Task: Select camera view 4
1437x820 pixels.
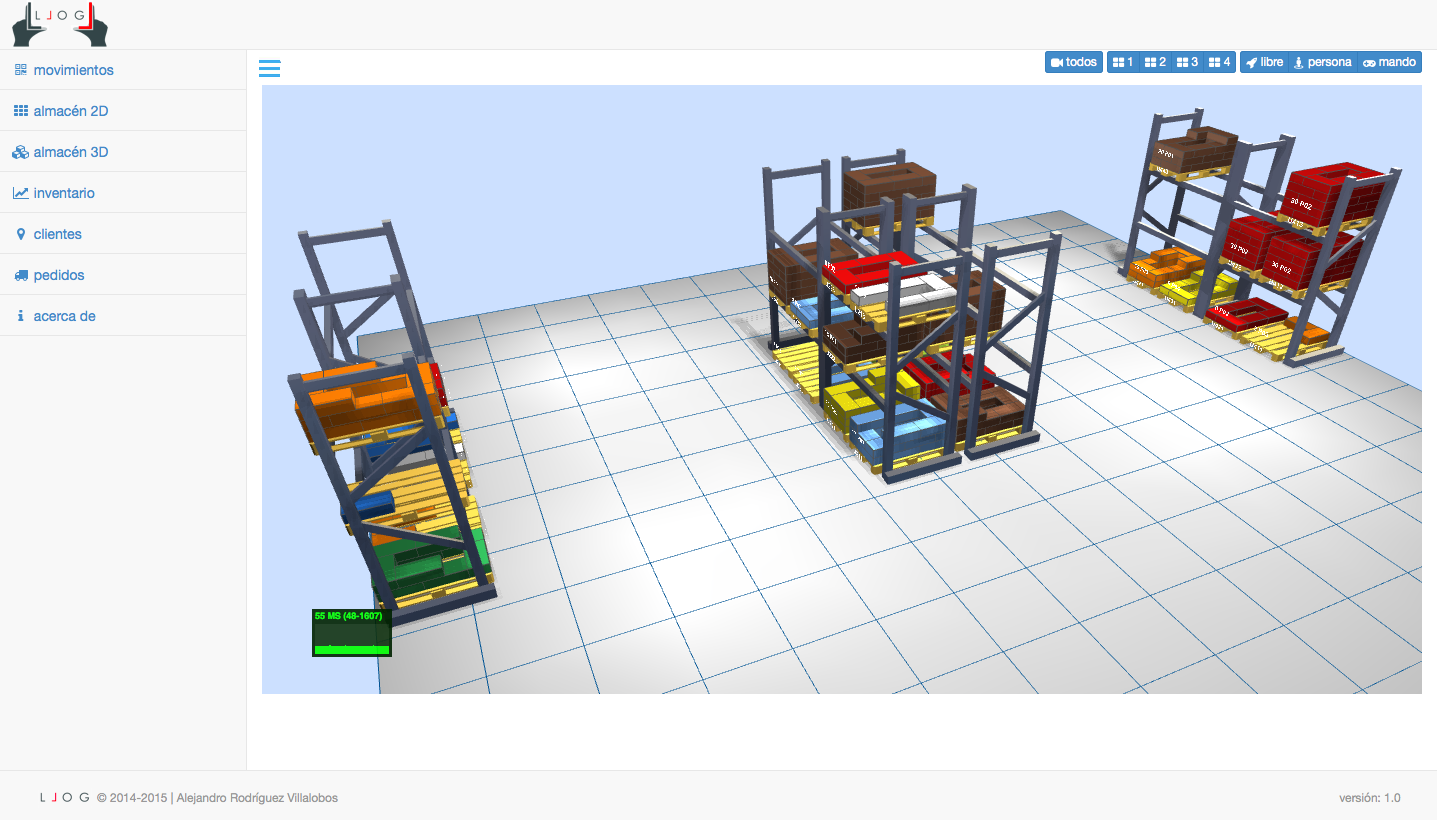Action: tap(1220, 62)
